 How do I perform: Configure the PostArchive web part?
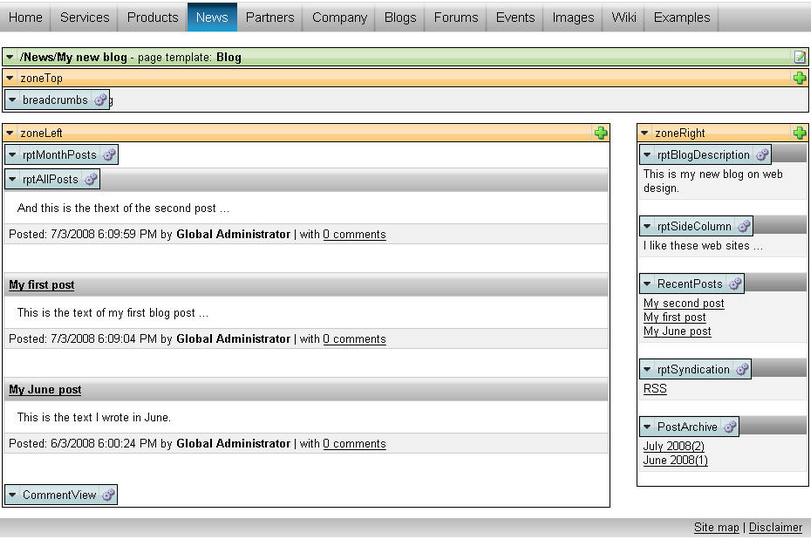tap(730, 427)
